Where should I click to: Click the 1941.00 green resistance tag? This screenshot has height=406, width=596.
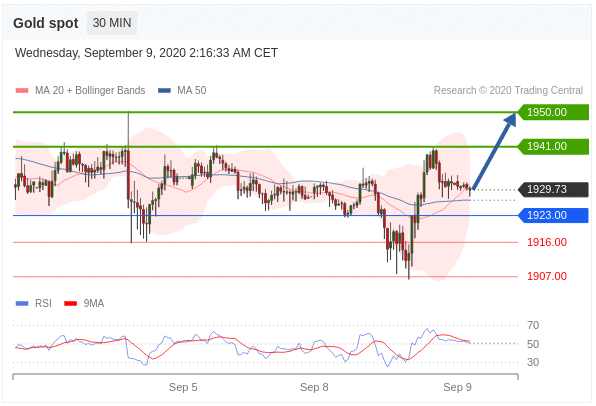click(553, 146)
